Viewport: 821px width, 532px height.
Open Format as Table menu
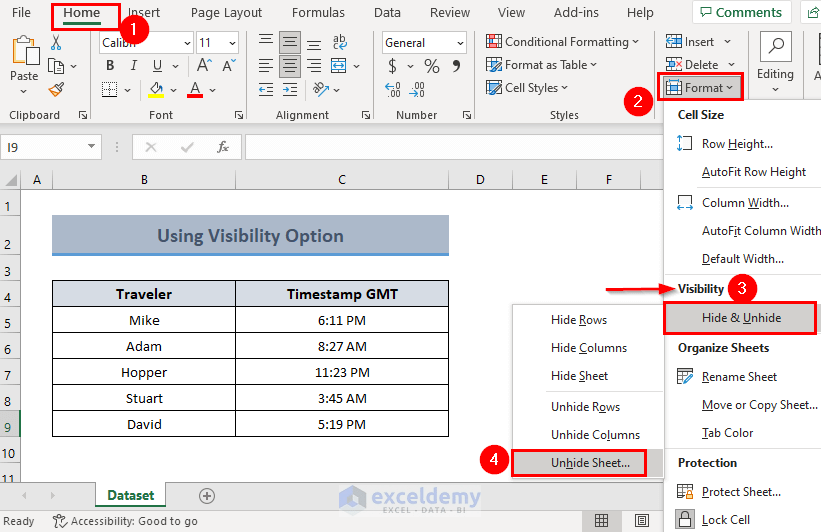541,65
